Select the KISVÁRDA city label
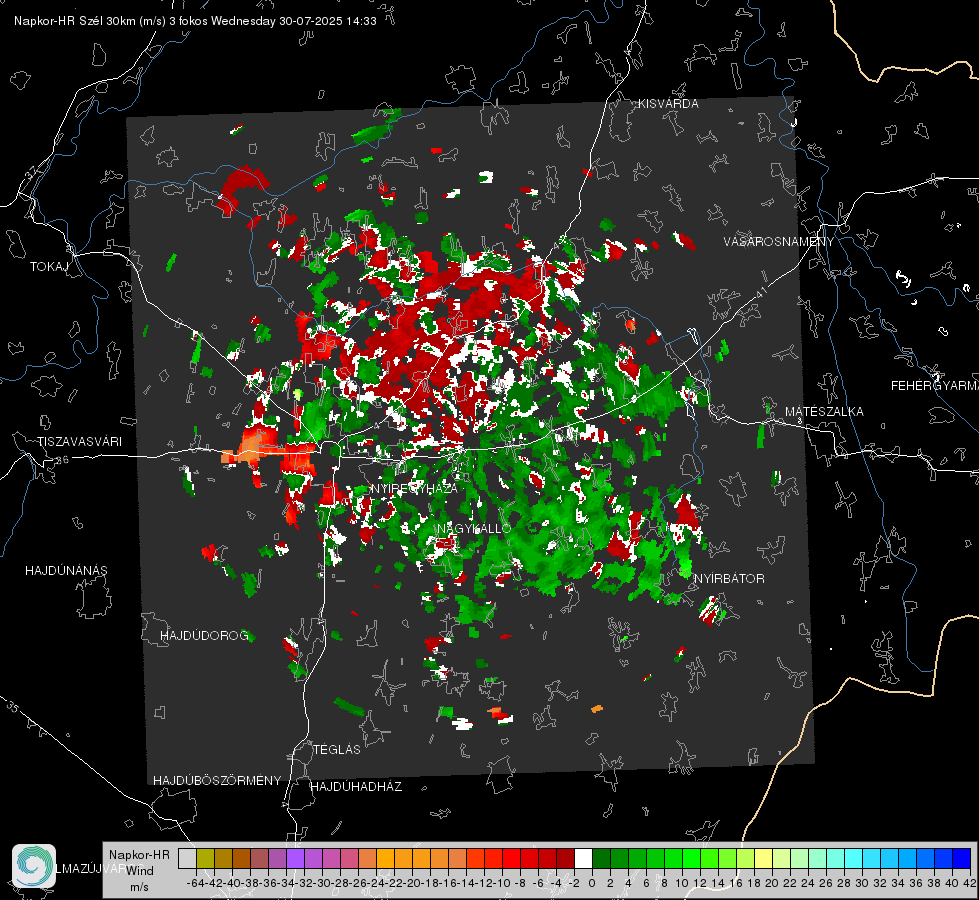The image size is (979, 900). [668, 104]
